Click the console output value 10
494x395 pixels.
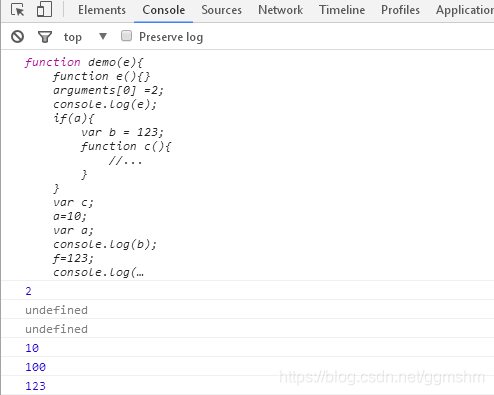tap(32, 348)
